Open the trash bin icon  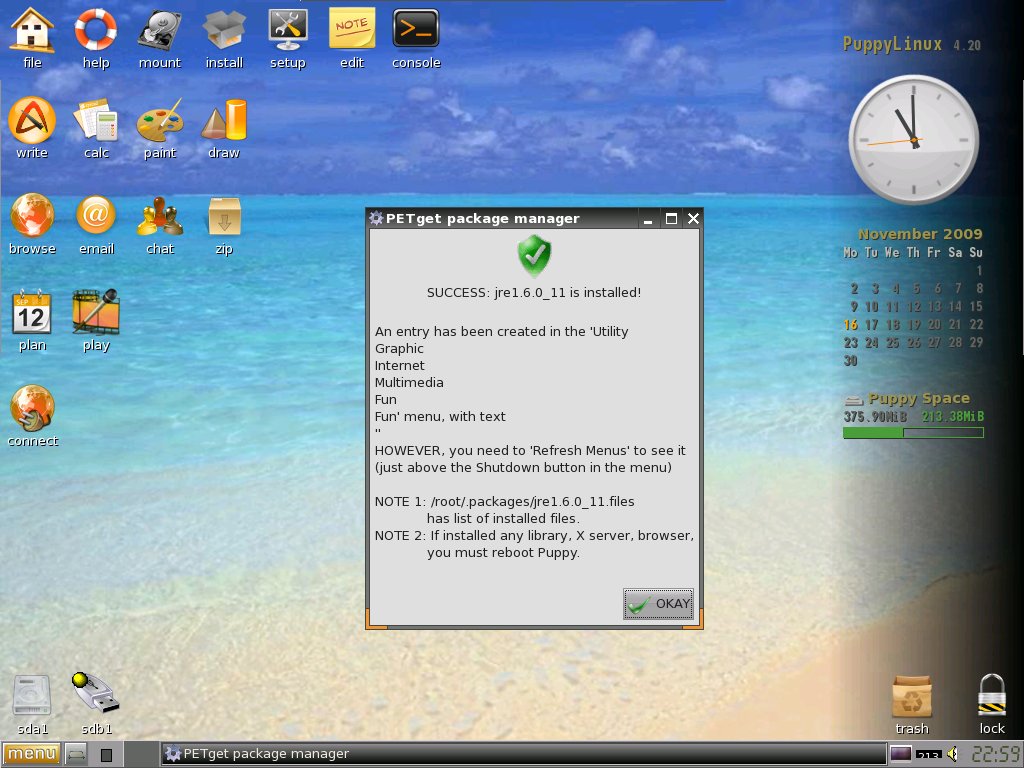912,697
